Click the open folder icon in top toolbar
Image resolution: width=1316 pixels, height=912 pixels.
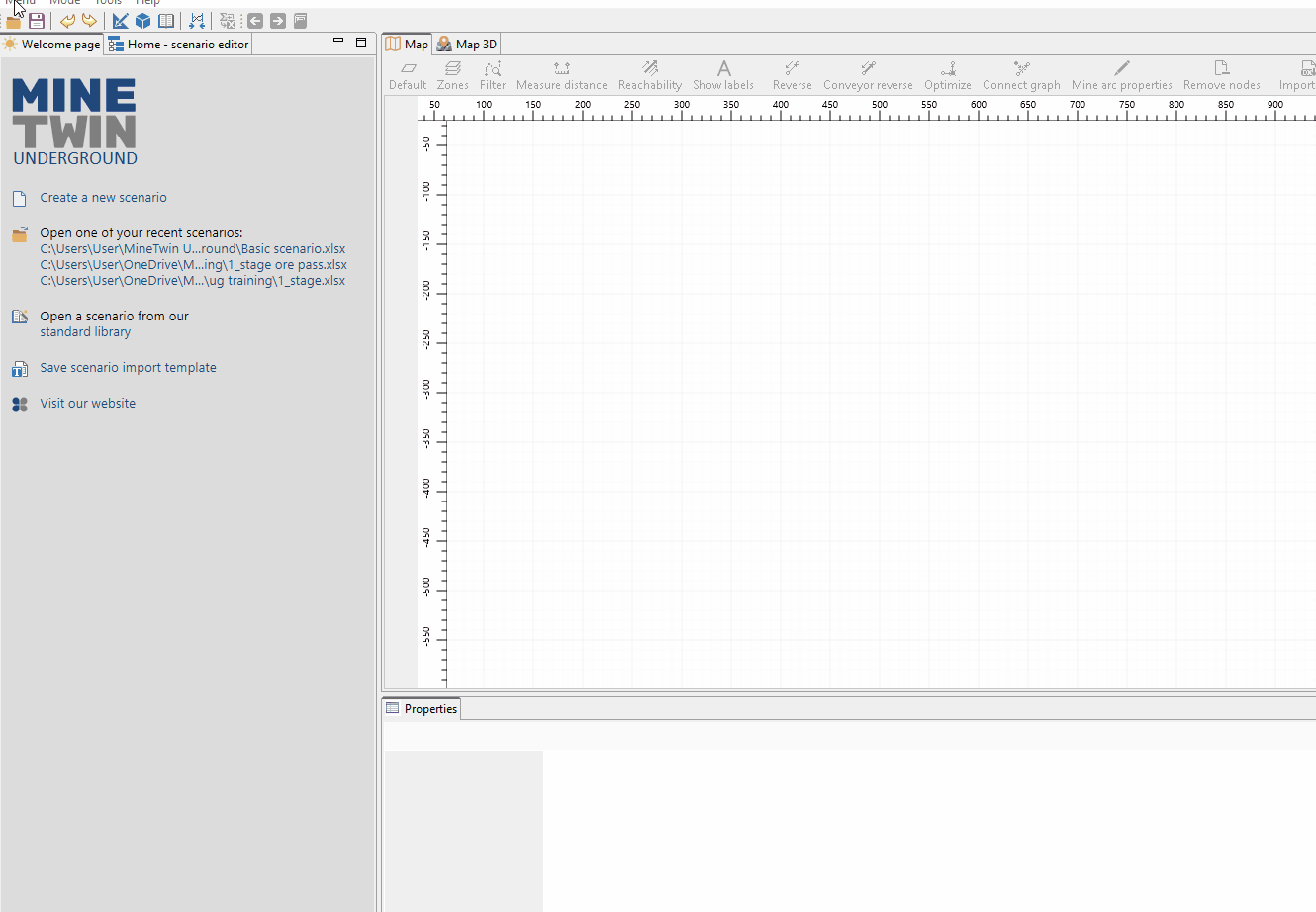(x=14, y=21)
